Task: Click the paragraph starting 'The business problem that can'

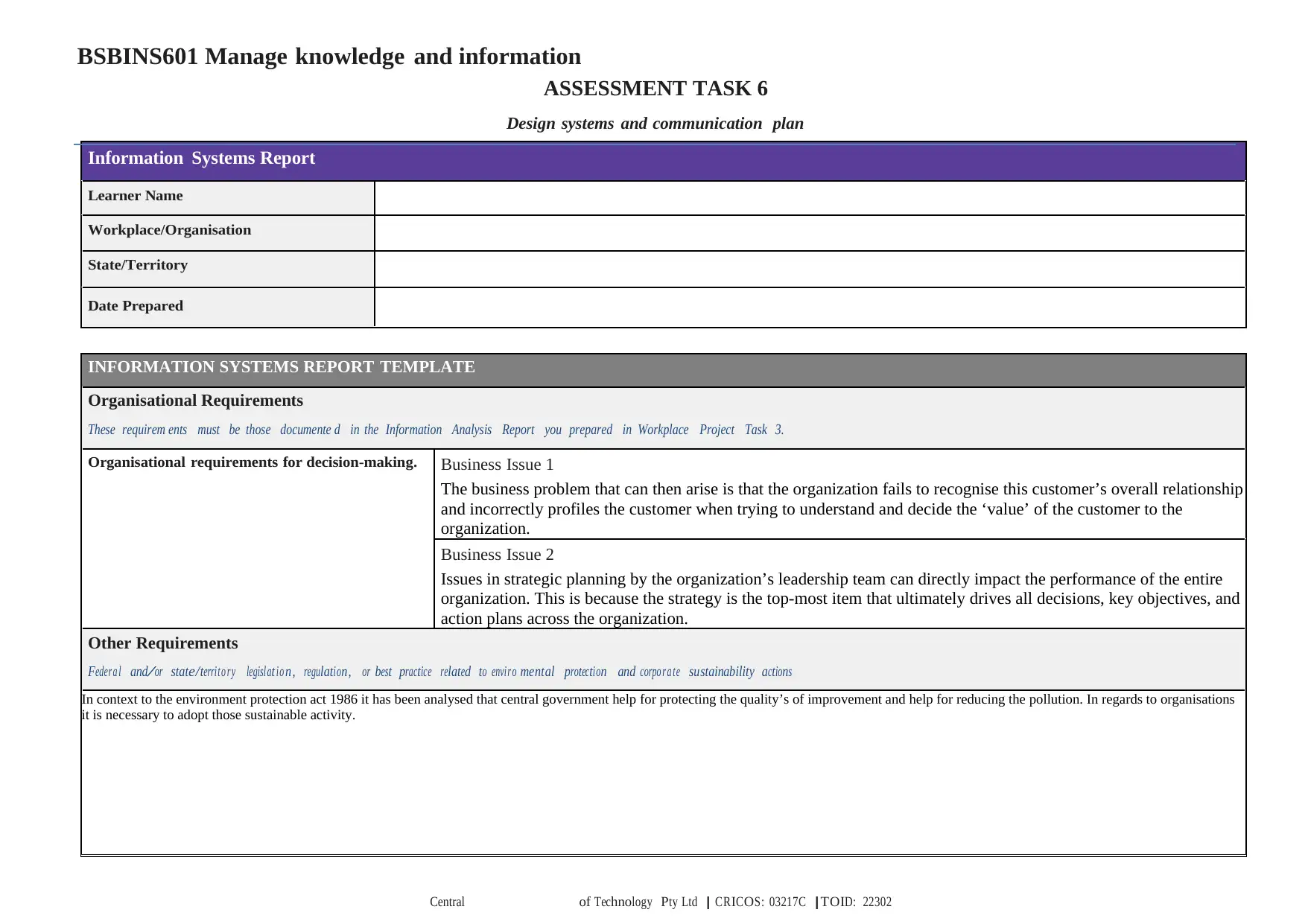Action: 842,509
